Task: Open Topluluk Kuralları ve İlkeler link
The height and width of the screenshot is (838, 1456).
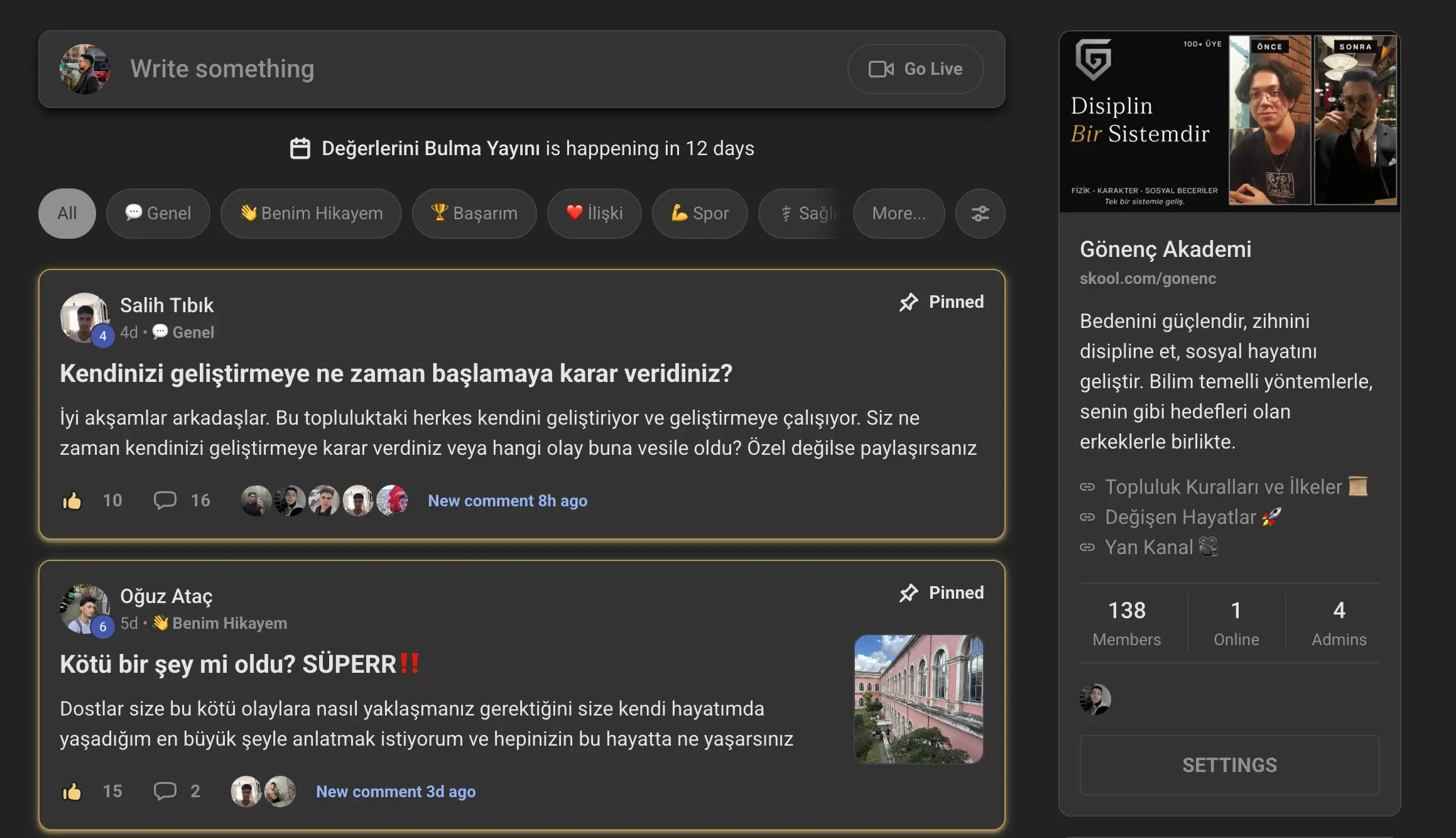Action: (x=1224, y=487)
